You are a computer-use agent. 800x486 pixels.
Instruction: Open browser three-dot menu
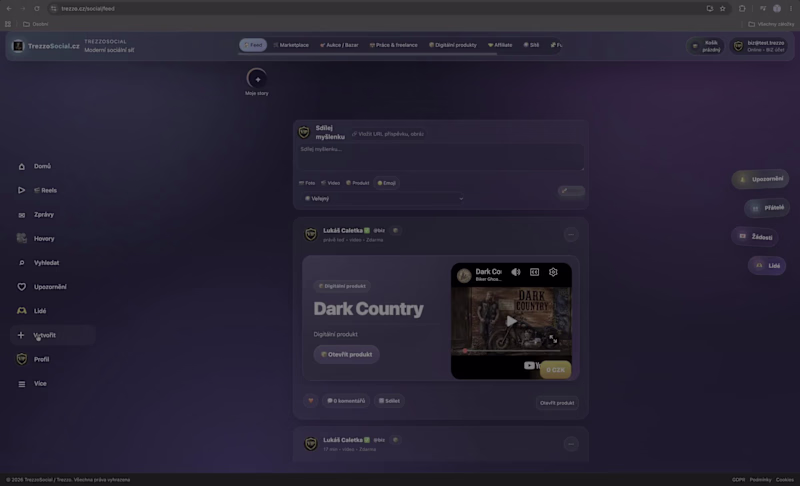pos(791,9)
